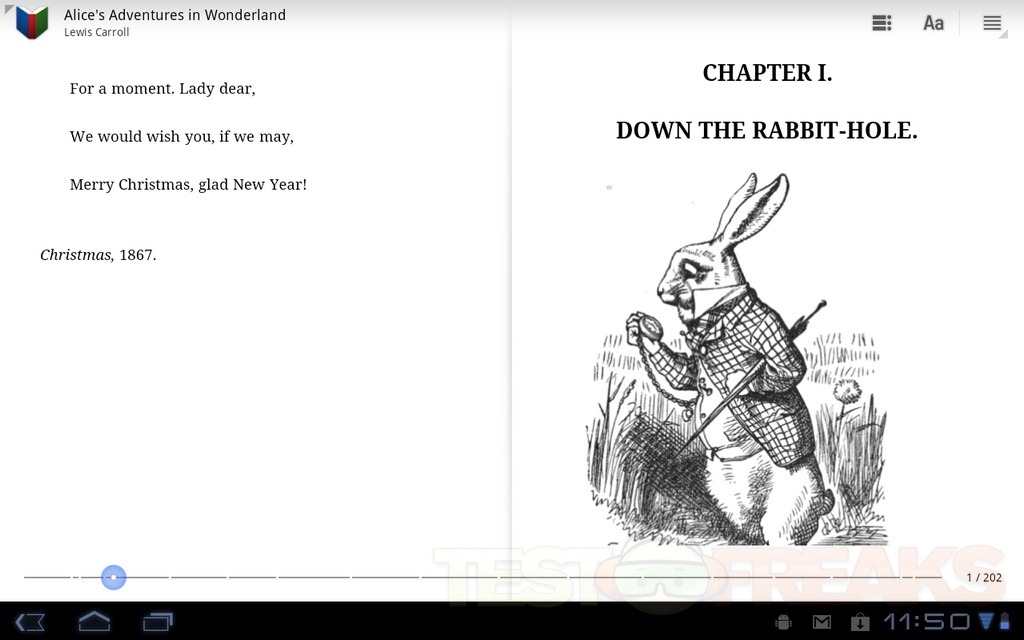Open the table of contents icon
This screenshot has width=1024, height=640.
pyautogui.click(x=881, y=23)
